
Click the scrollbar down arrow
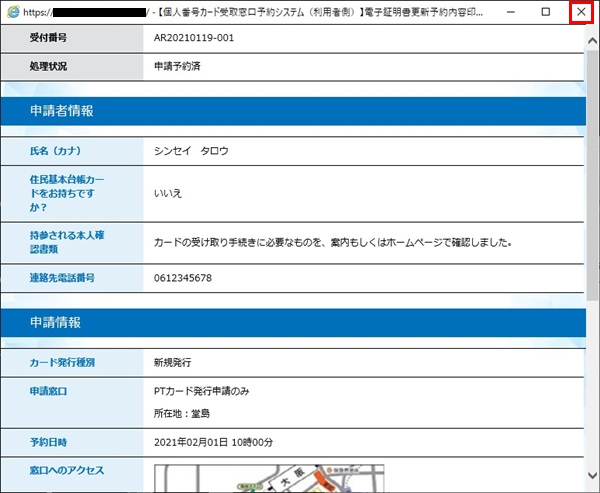pyautogui.click(x=591, y=485)
